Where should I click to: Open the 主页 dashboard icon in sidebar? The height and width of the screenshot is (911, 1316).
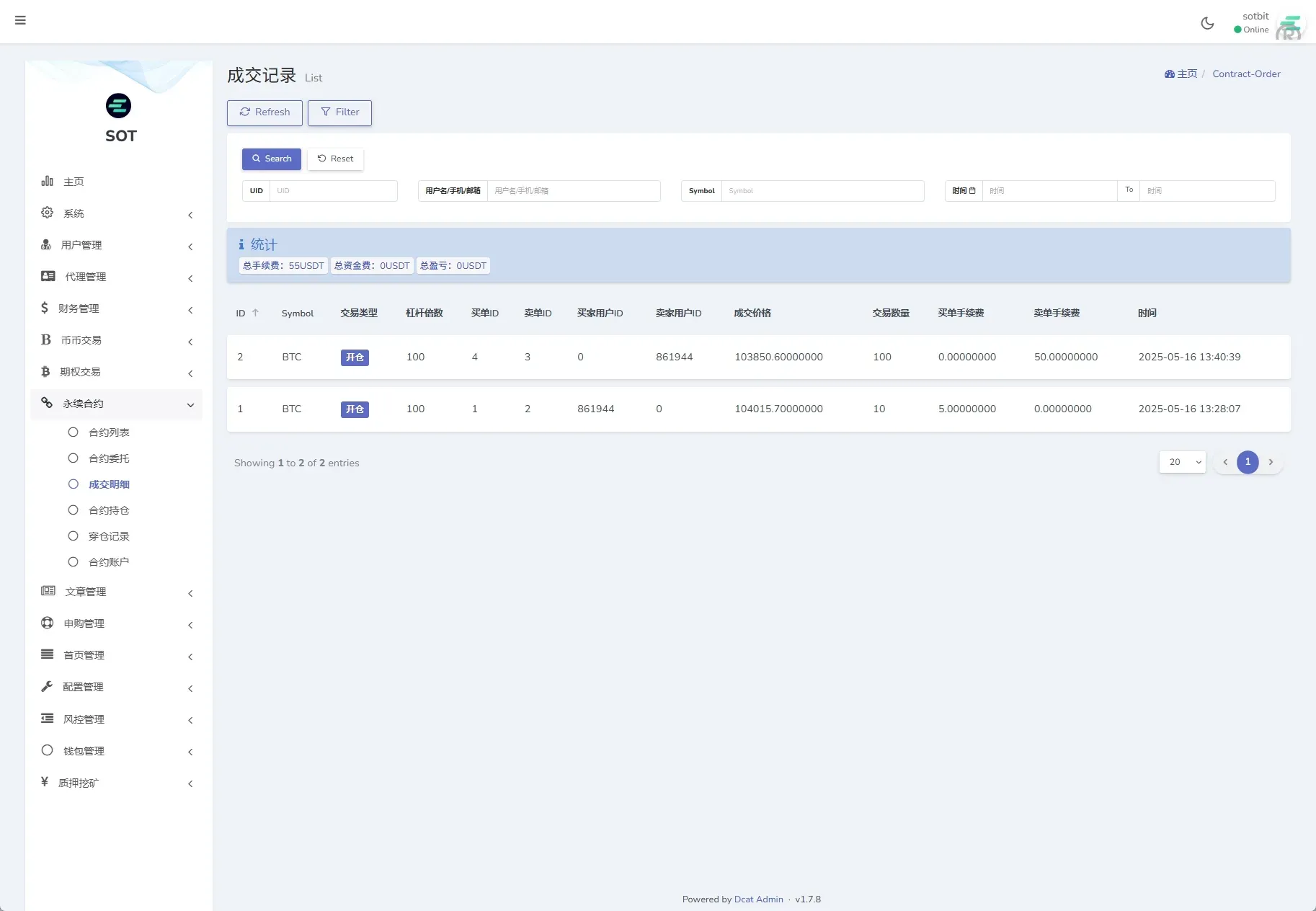[47, 181]
